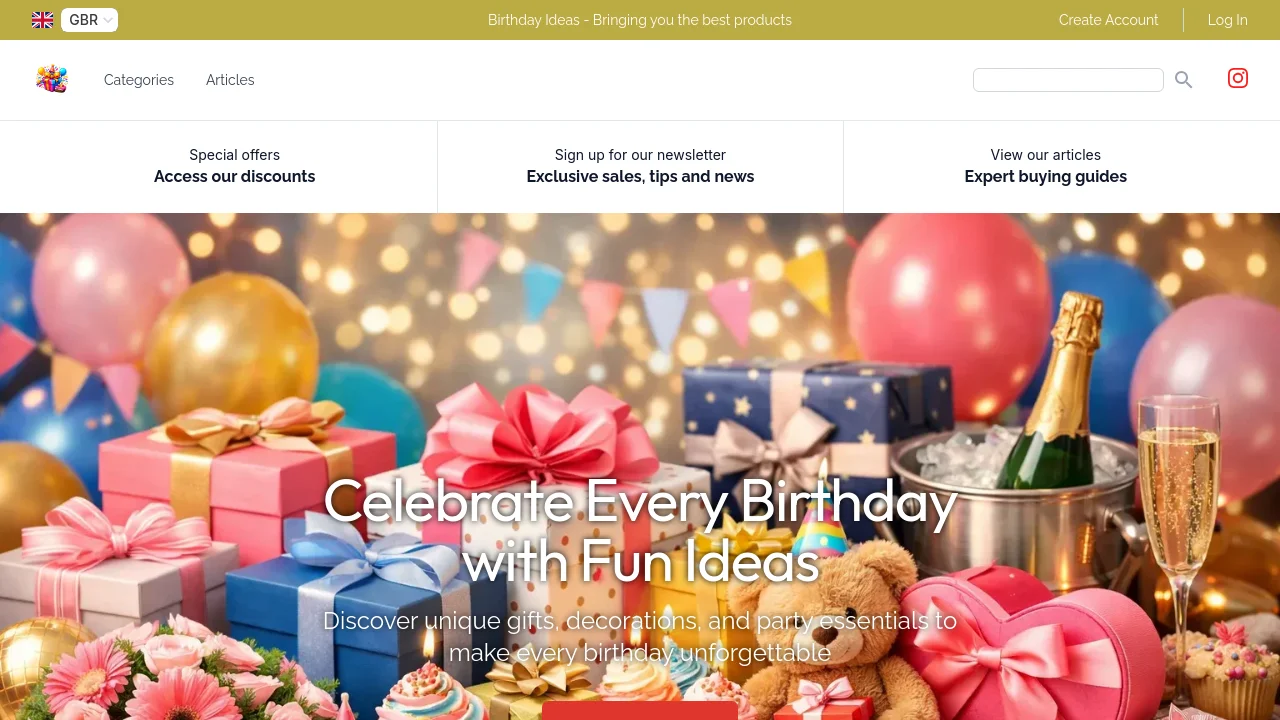Expand the GBR country dropdown
This screenshot has width=1280, height=720.
[89, 20]
